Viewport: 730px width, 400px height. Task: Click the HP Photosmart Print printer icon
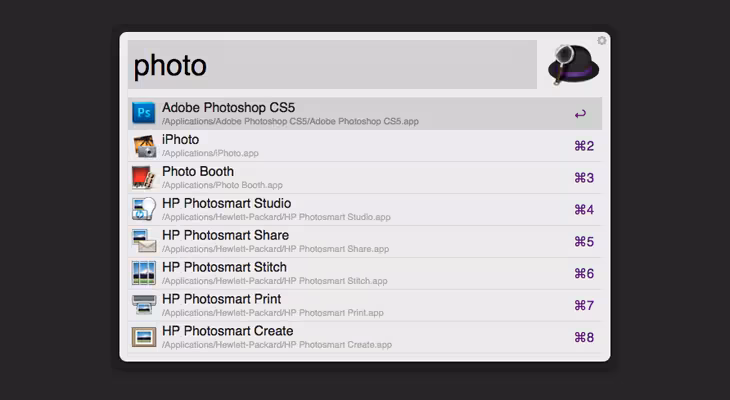coord(144,305)
